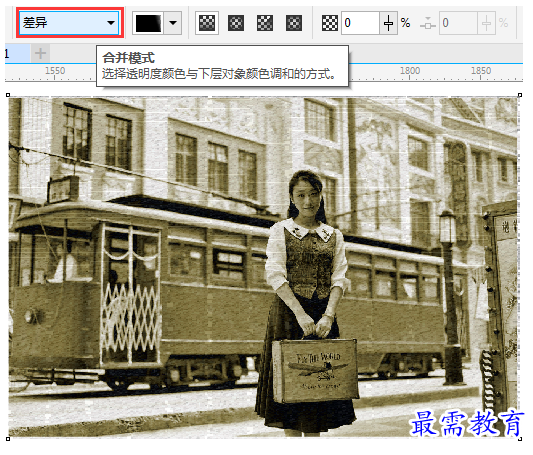
Task: Open the merge mode dropdown showing 差异
Action: coord(69,23)
